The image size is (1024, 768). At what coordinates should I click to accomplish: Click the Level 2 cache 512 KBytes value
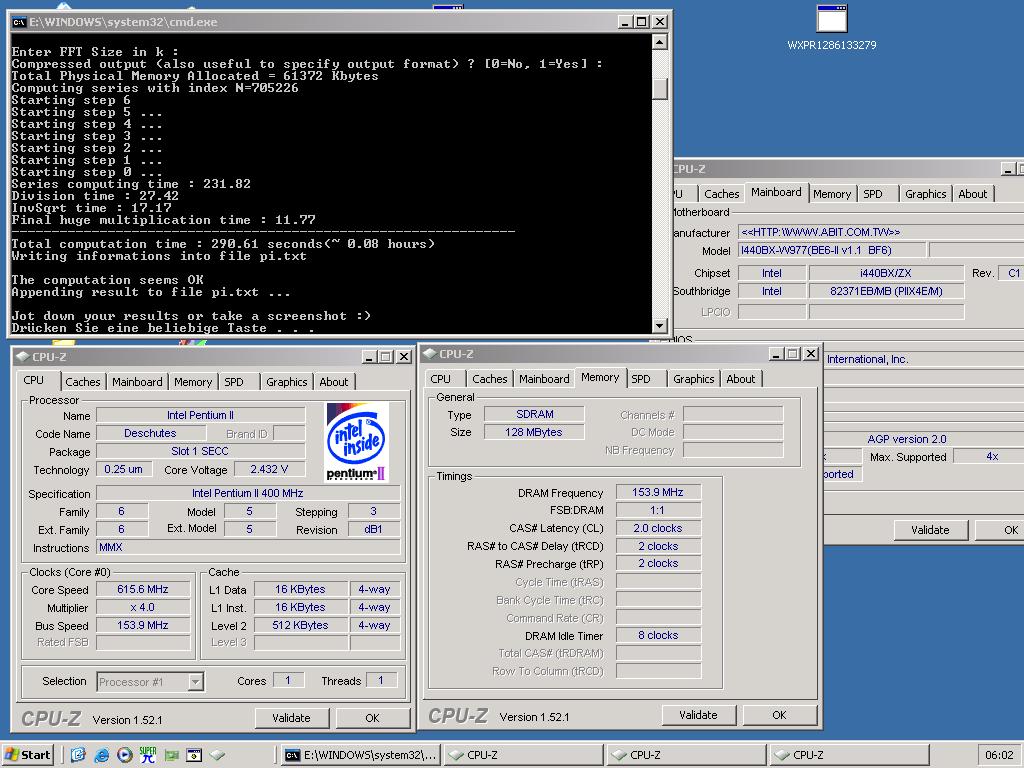click(x=300, y=625)
